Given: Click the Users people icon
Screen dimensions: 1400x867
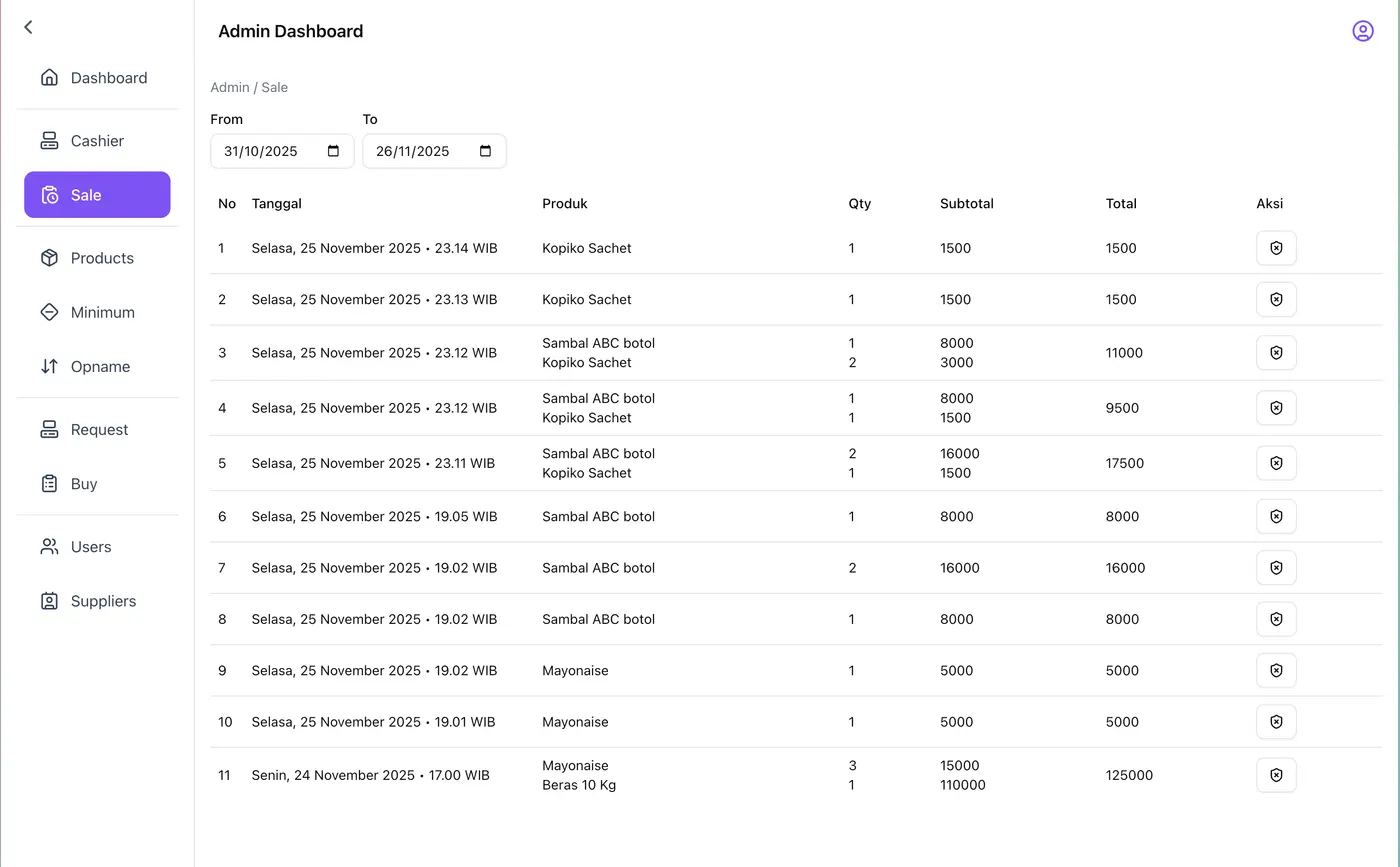Looking at the screenshot, I should pyautogui.click(x=49, y=547).
